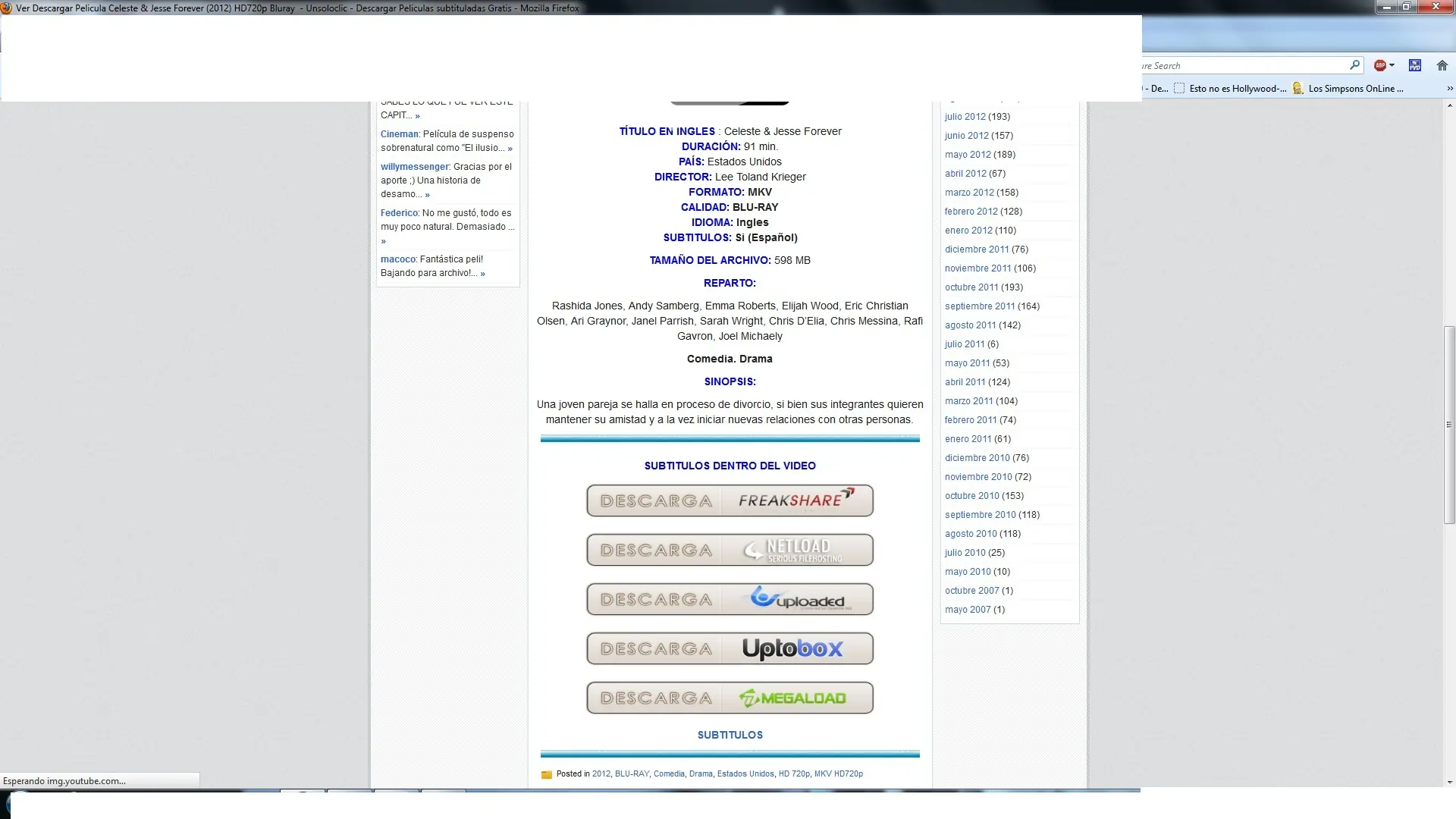
Task: Click the vertical page scrollbar thumb
Action: pos(1449,425)
